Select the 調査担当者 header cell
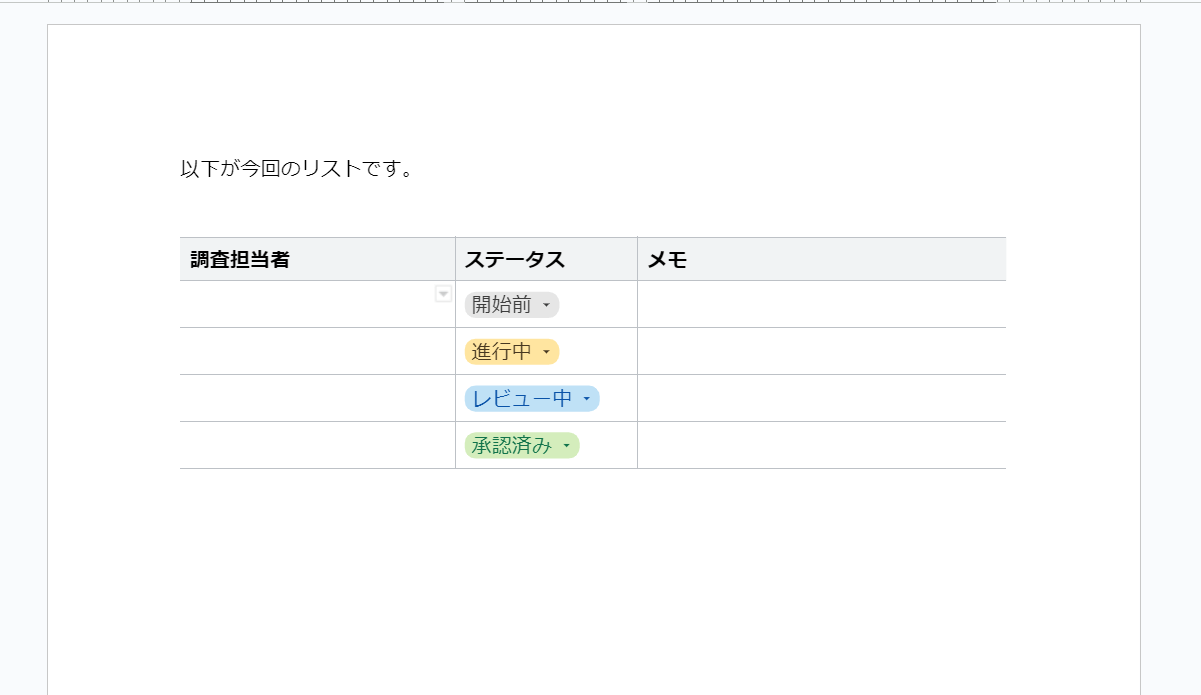The image size is (1201, 695). click(x=316, y=260)
